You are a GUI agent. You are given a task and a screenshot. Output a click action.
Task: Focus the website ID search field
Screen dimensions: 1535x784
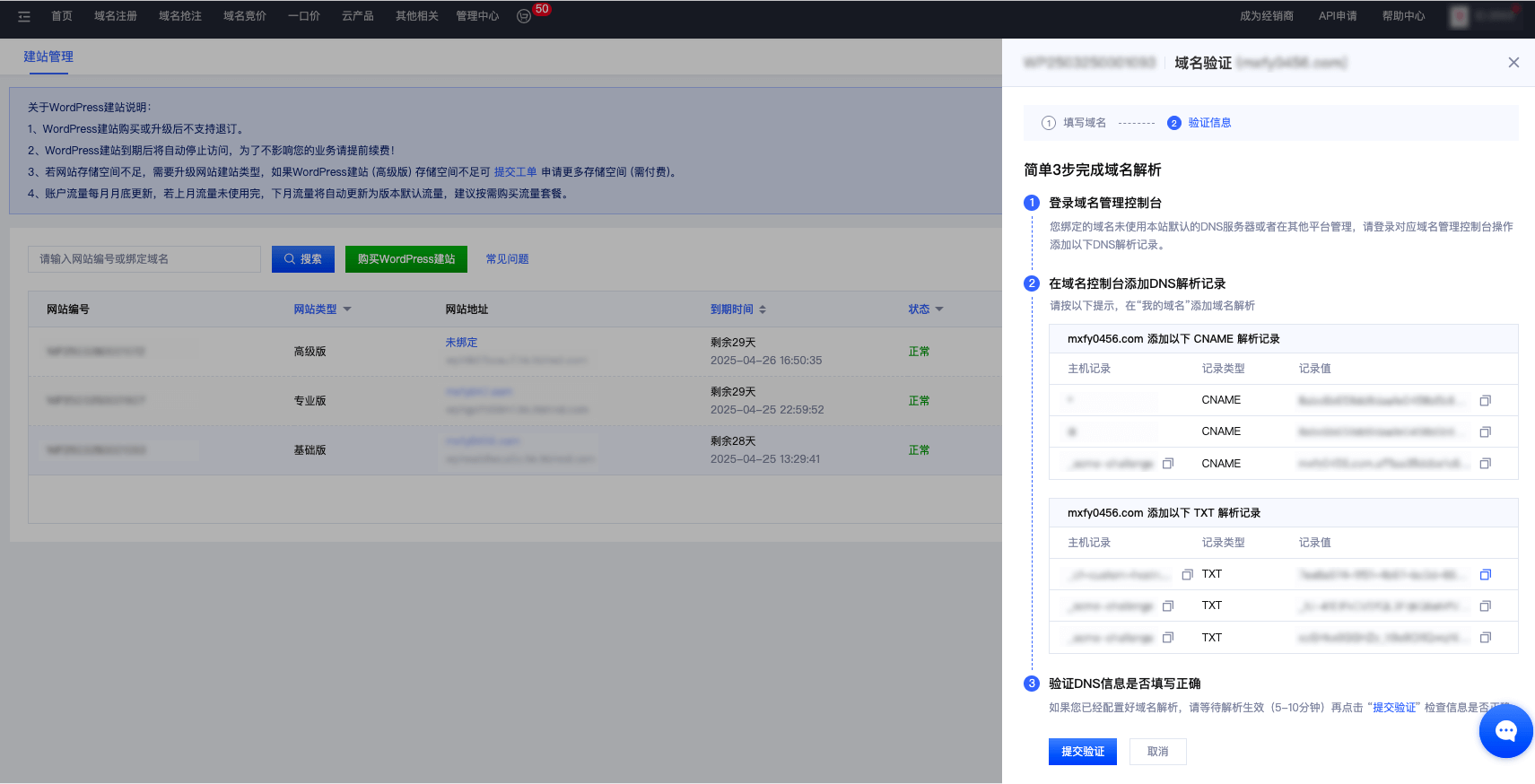pos(144,259)
